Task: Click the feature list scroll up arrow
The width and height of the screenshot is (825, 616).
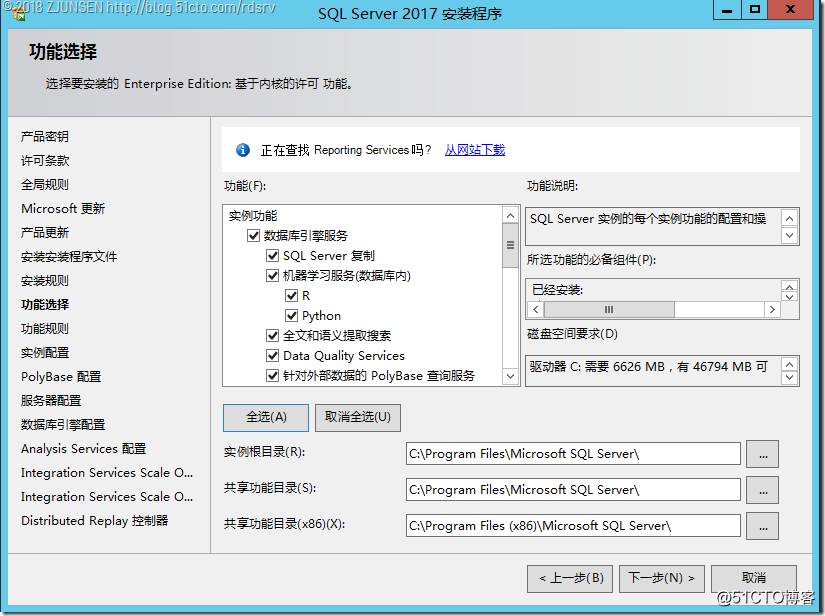Action: point(510,215)
